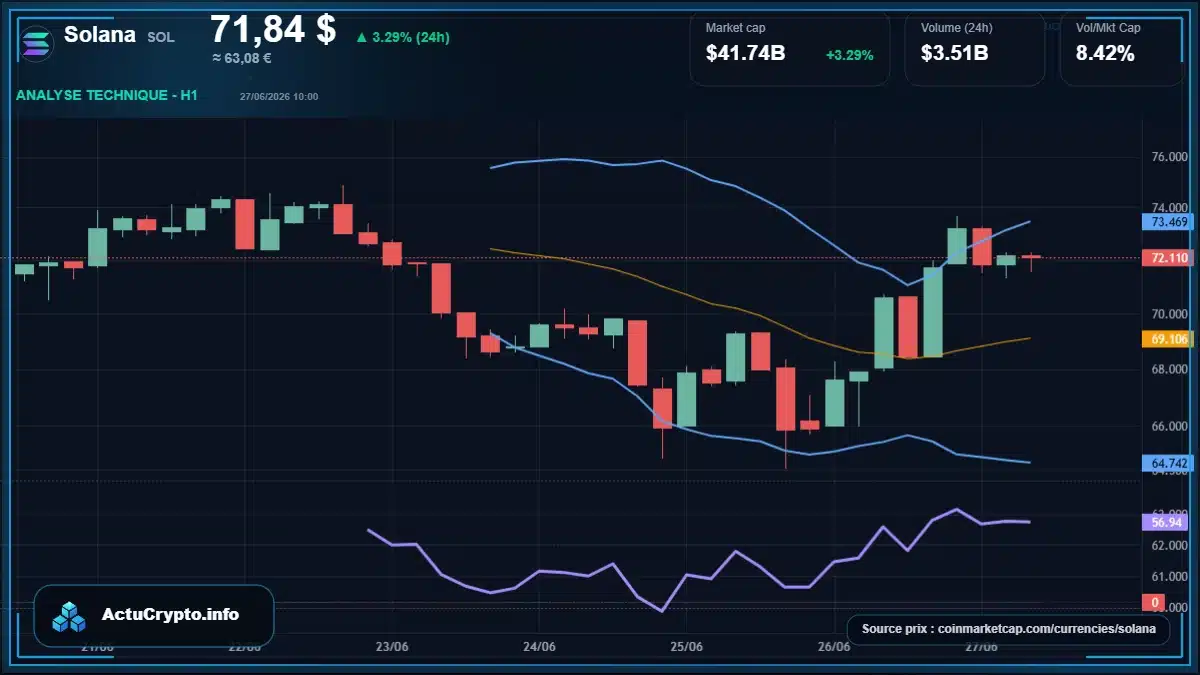Click the purple 56.94 RSI tag
The width and height of the screenshot is (1200, 675).
(1166, 522)
